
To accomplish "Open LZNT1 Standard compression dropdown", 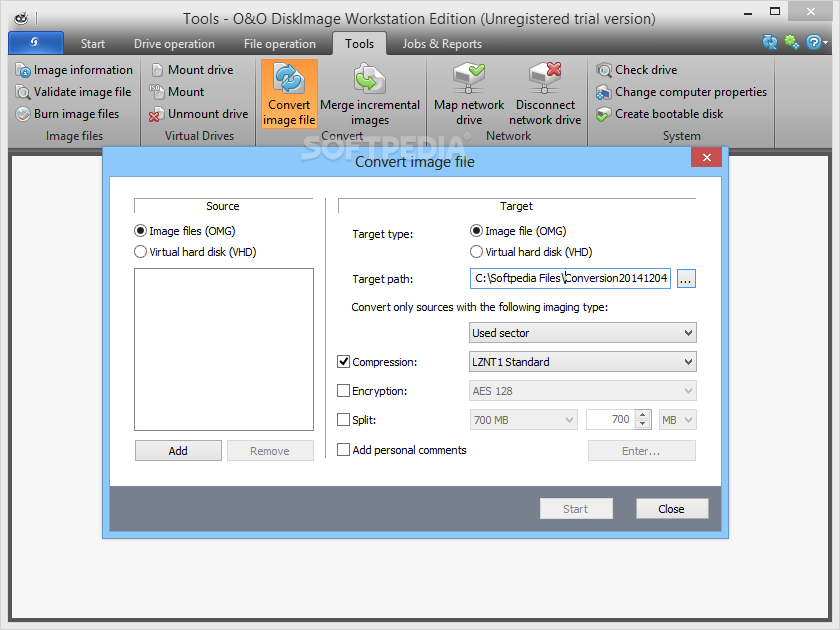I will (x=583, y=362).
